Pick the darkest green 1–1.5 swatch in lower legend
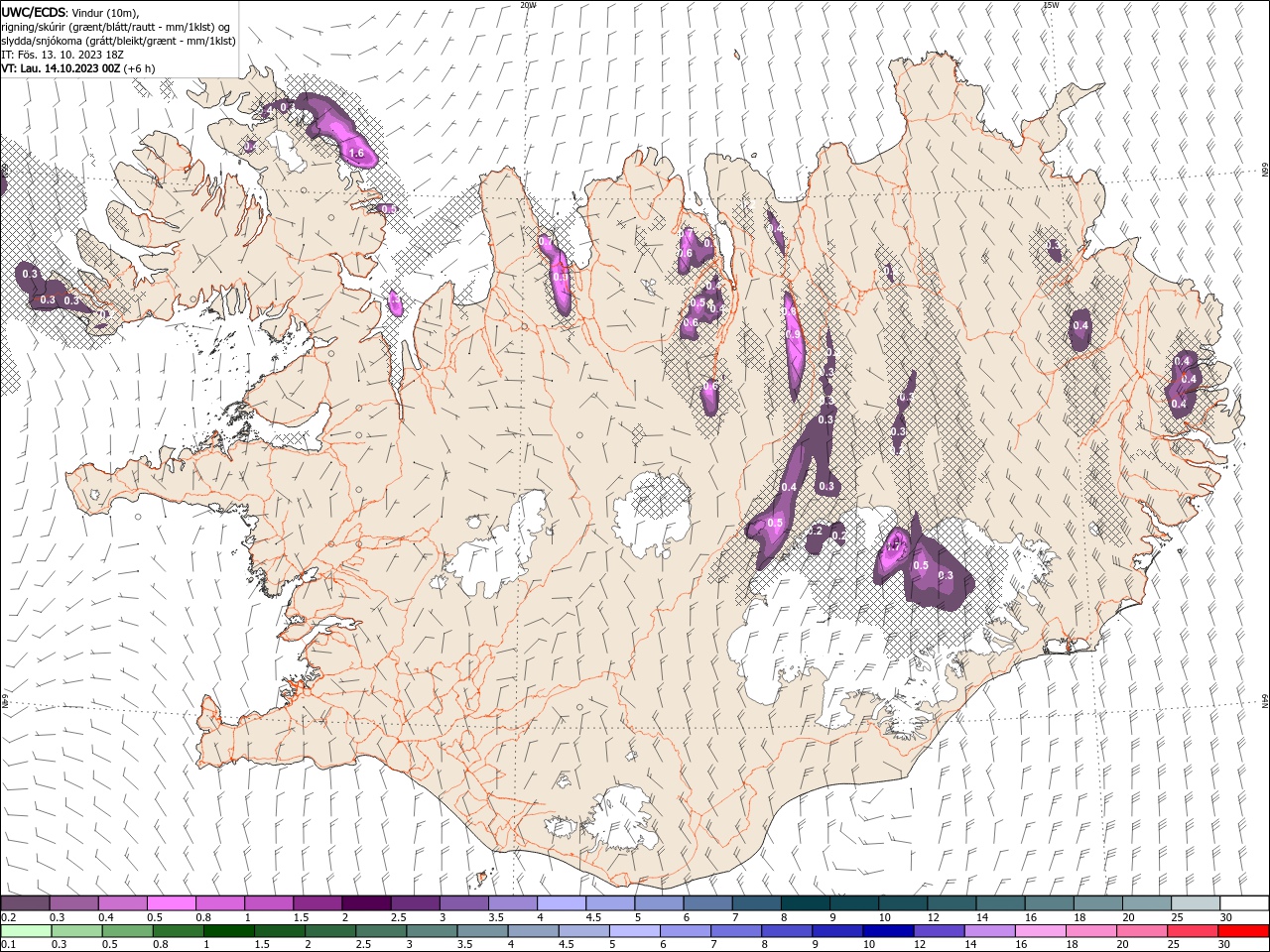This screenshot has height=952, width=1270. [228, 931]
